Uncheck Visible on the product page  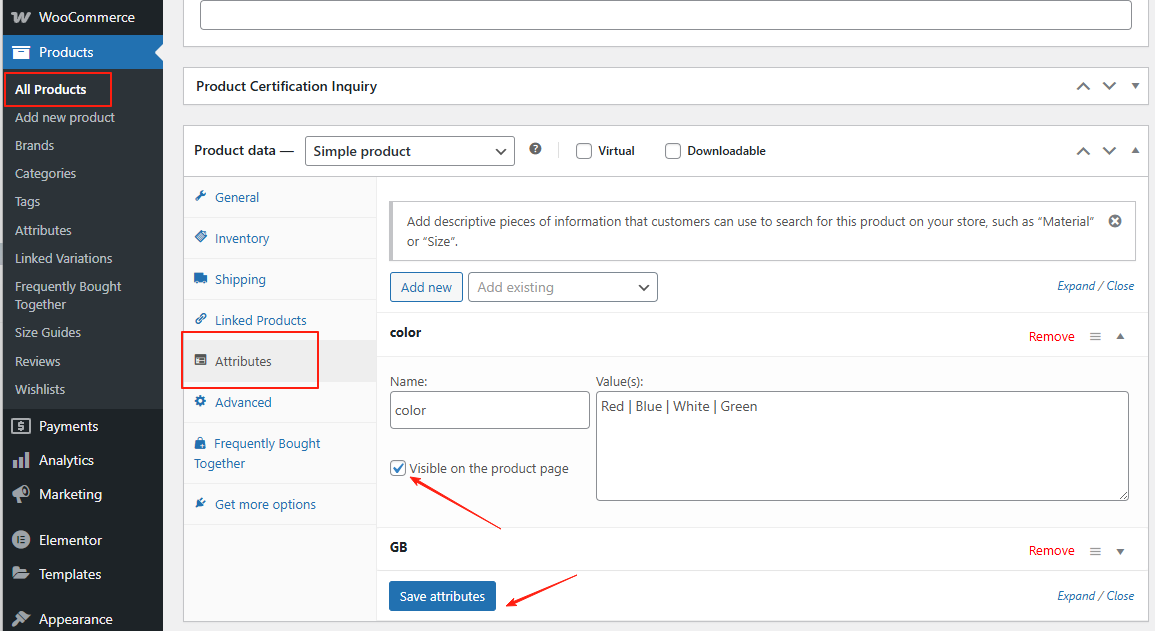pos(399,468)
